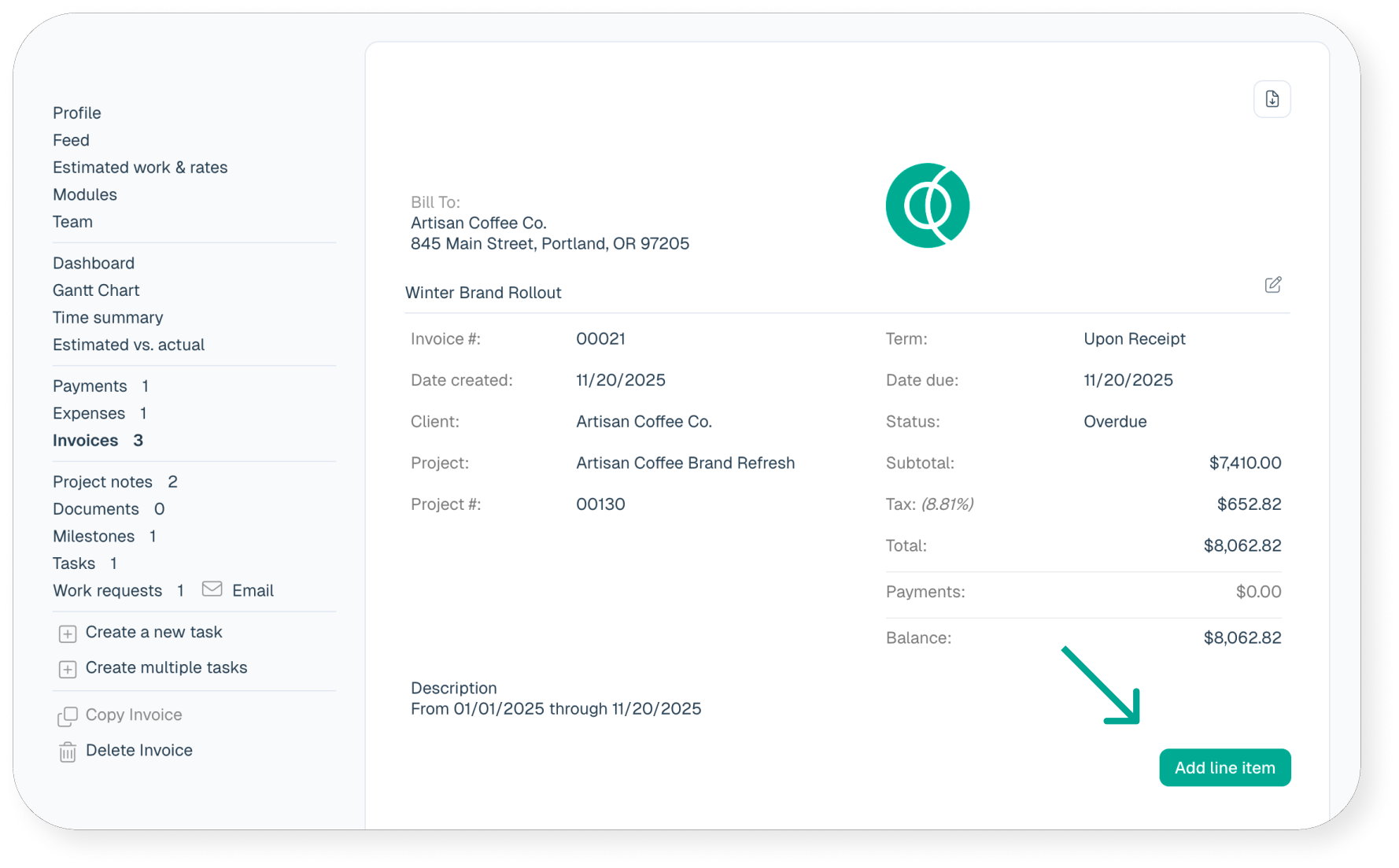View the Time summary report
The width and height of the screenshot is (1399, 868).
pyautogui.click(x=108, y=318)
